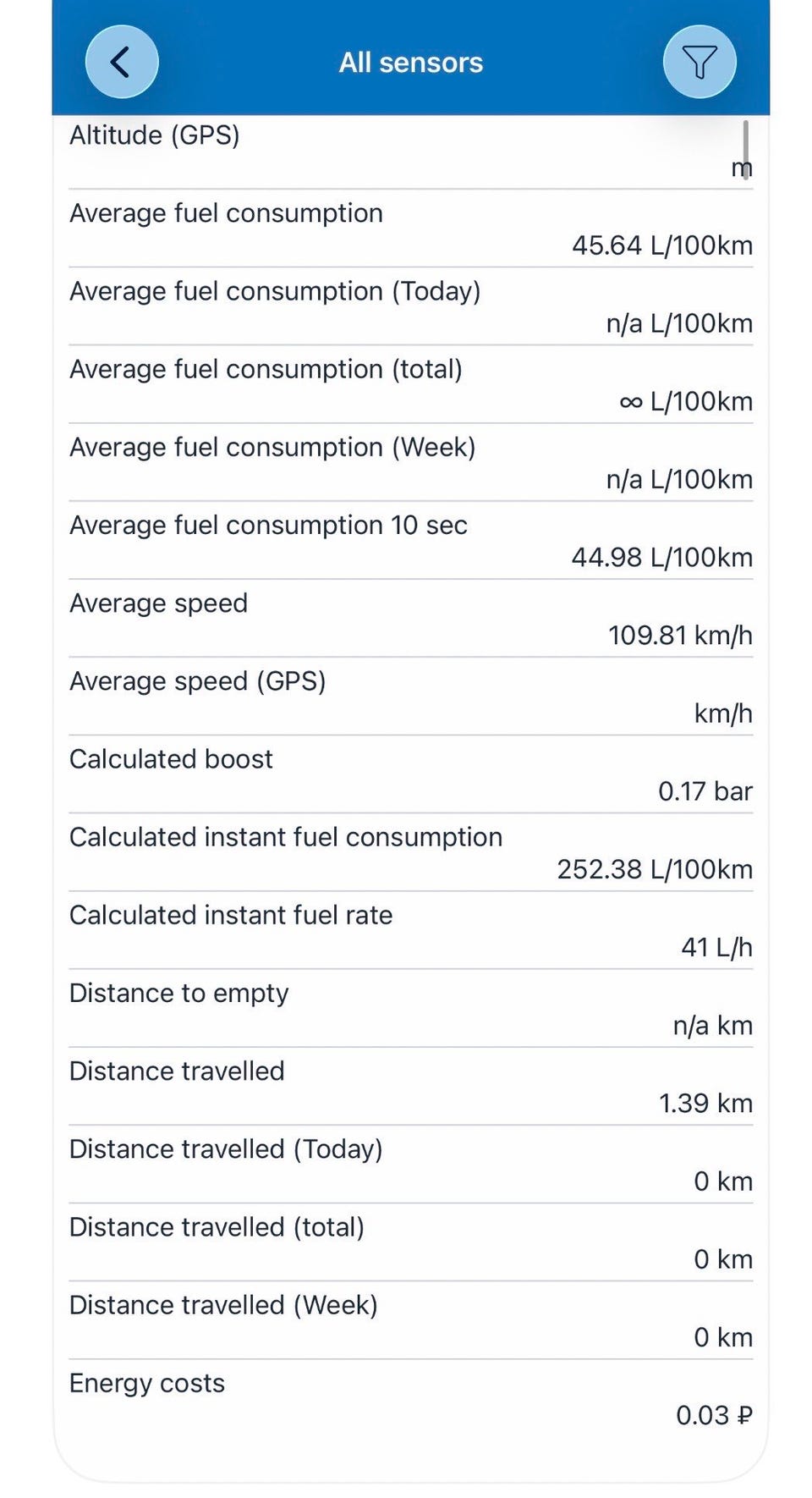Viewport: 812px width, 1498px height.
Task: Choose Average fuel consumption (Today) row
Action: point(411,306)
